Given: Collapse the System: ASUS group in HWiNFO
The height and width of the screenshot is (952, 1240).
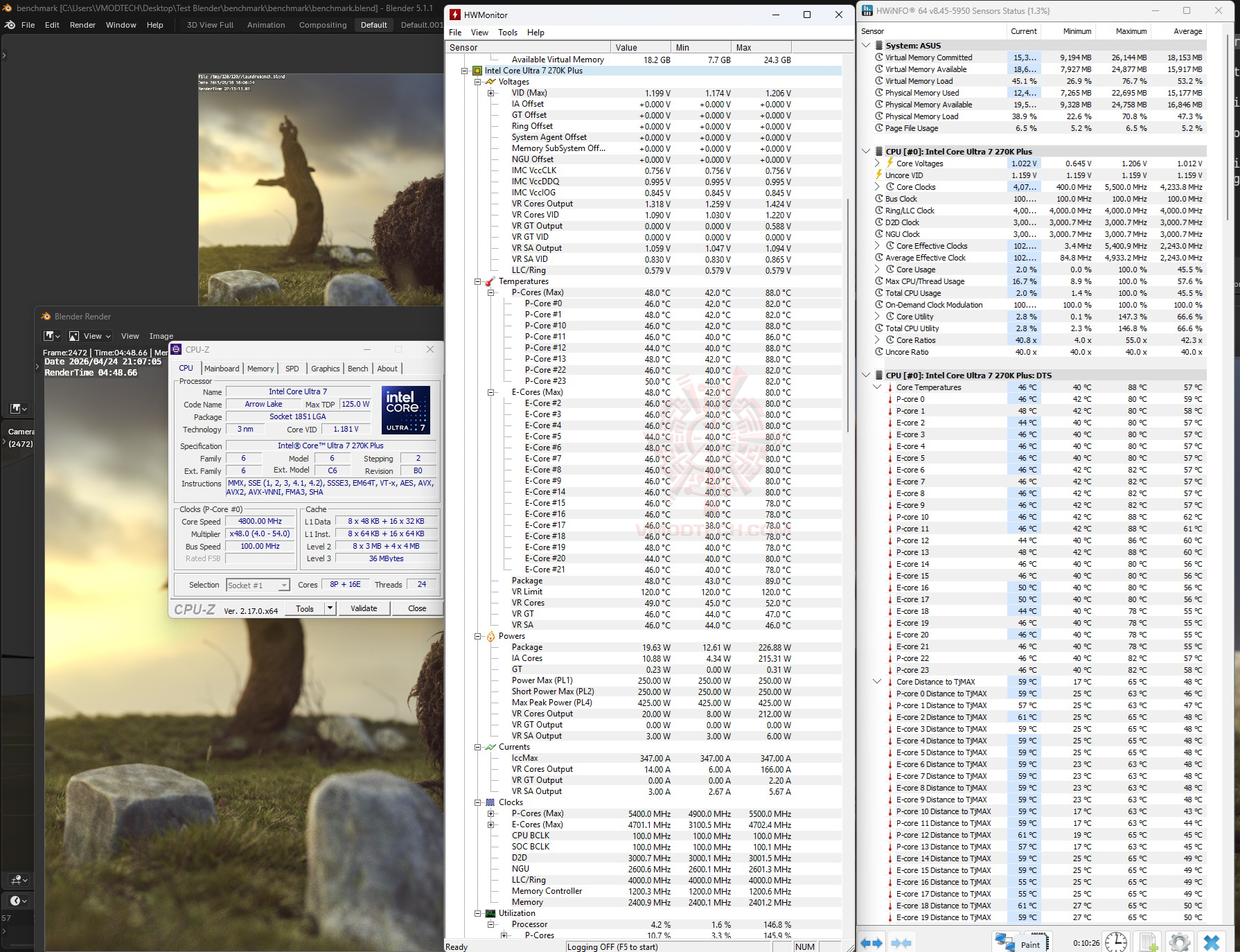Looking at the screenshot, I should pyautogui.click(x=866, y=46).
